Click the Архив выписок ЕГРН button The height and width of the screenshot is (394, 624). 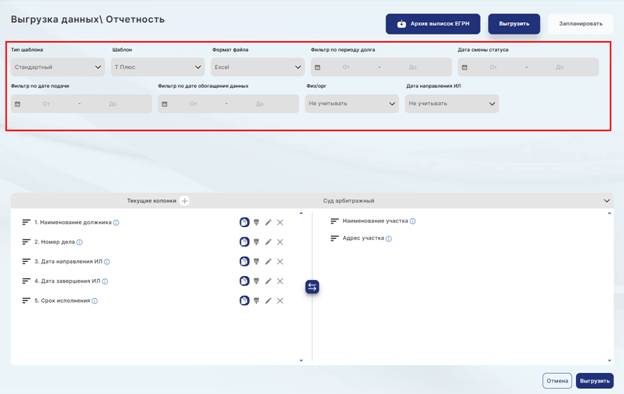point(433,24)
